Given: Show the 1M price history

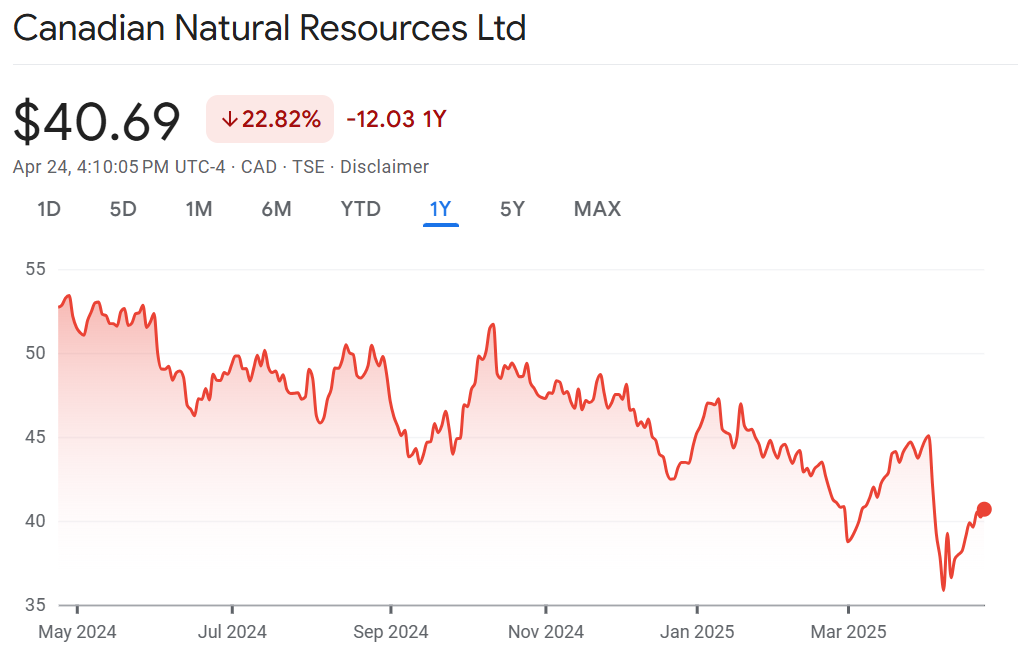Looking at the screenshot, I should tap(199, 209).
